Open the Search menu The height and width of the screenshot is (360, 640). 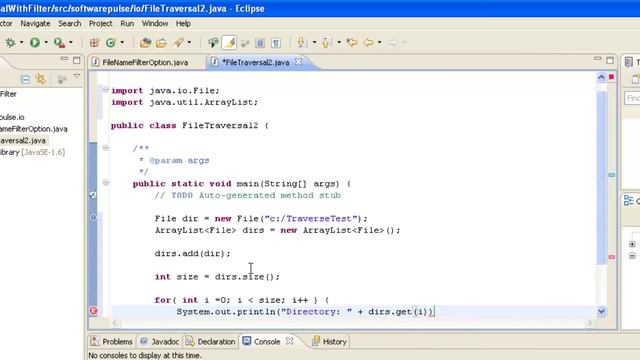69,24
